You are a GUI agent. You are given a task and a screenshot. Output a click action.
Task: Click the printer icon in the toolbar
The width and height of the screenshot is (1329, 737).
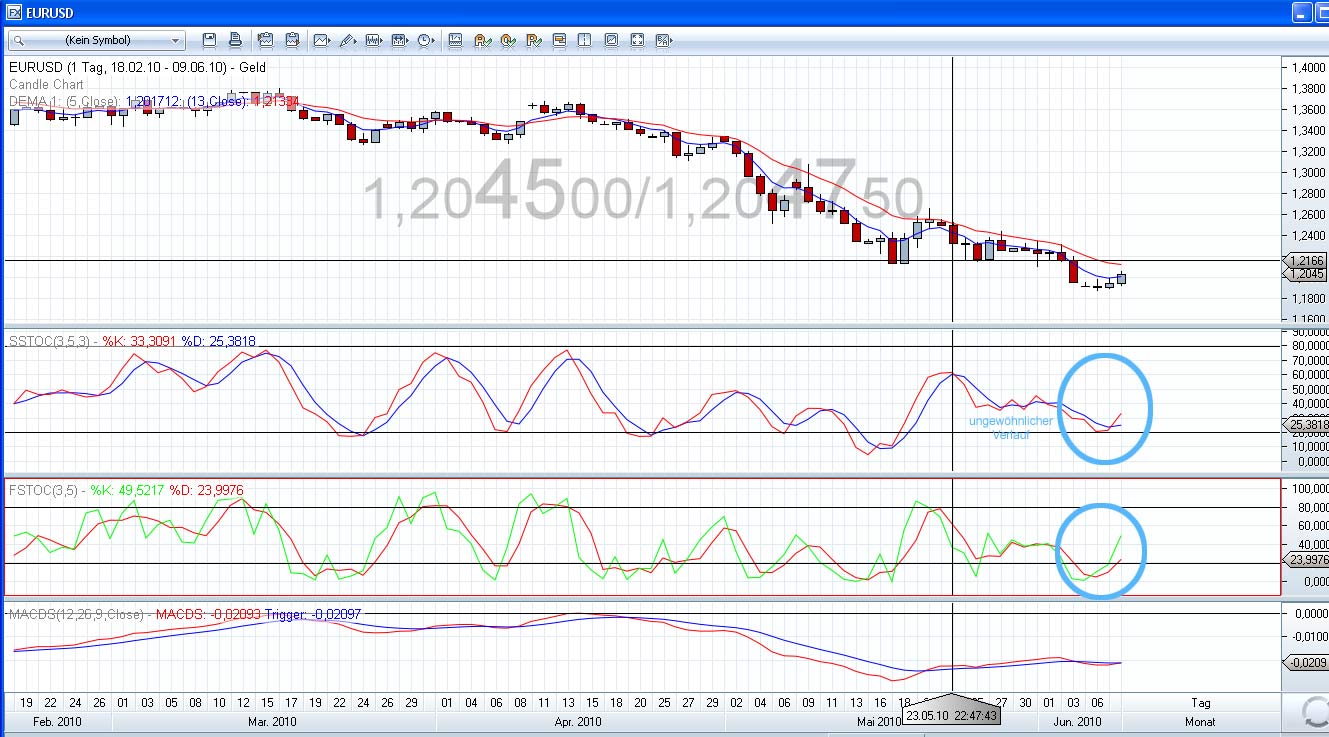235,40
